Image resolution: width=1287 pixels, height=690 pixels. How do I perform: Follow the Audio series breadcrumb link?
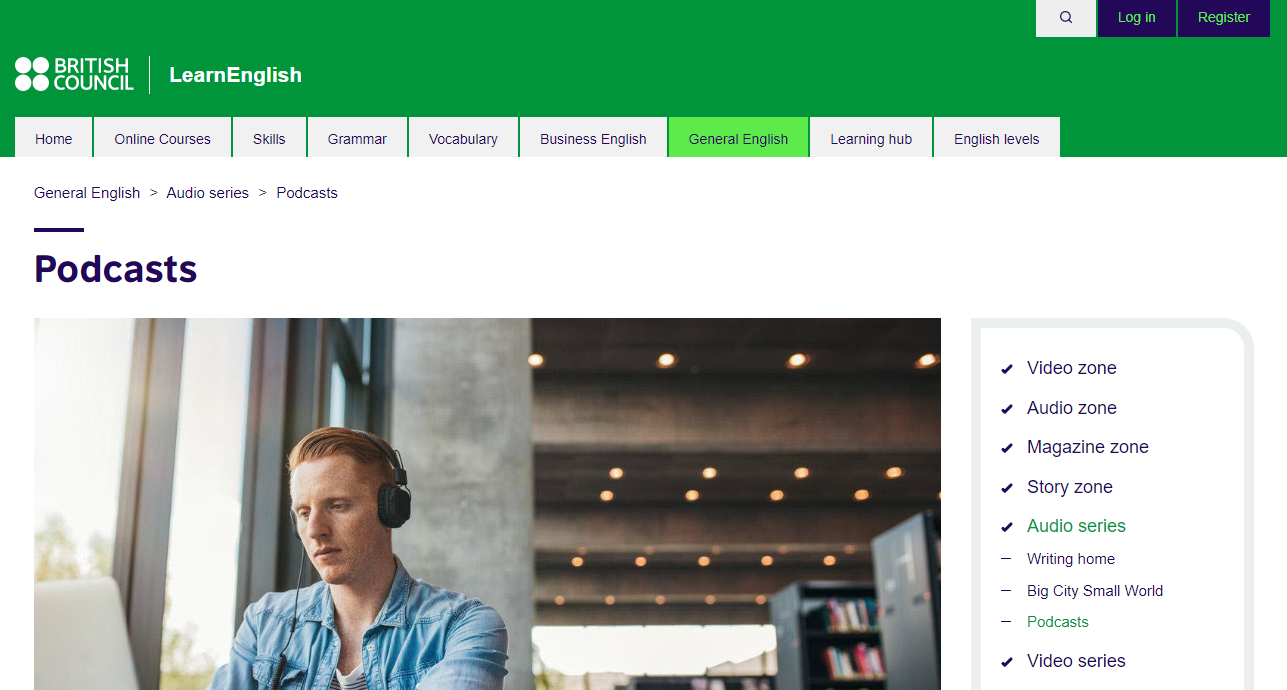(x=208, y=193)
